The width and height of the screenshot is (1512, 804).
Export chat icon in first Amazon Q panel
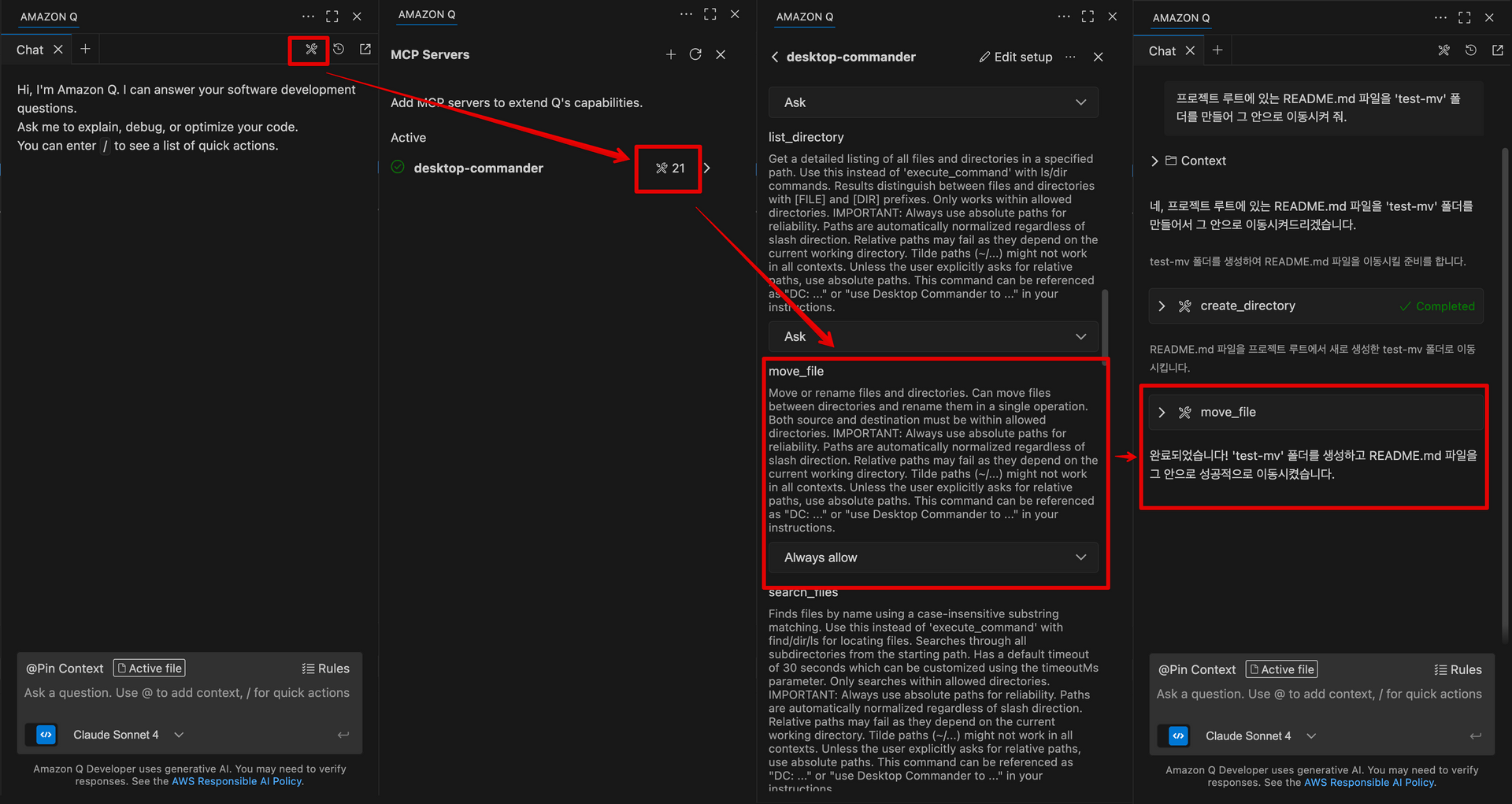(365, 49)
